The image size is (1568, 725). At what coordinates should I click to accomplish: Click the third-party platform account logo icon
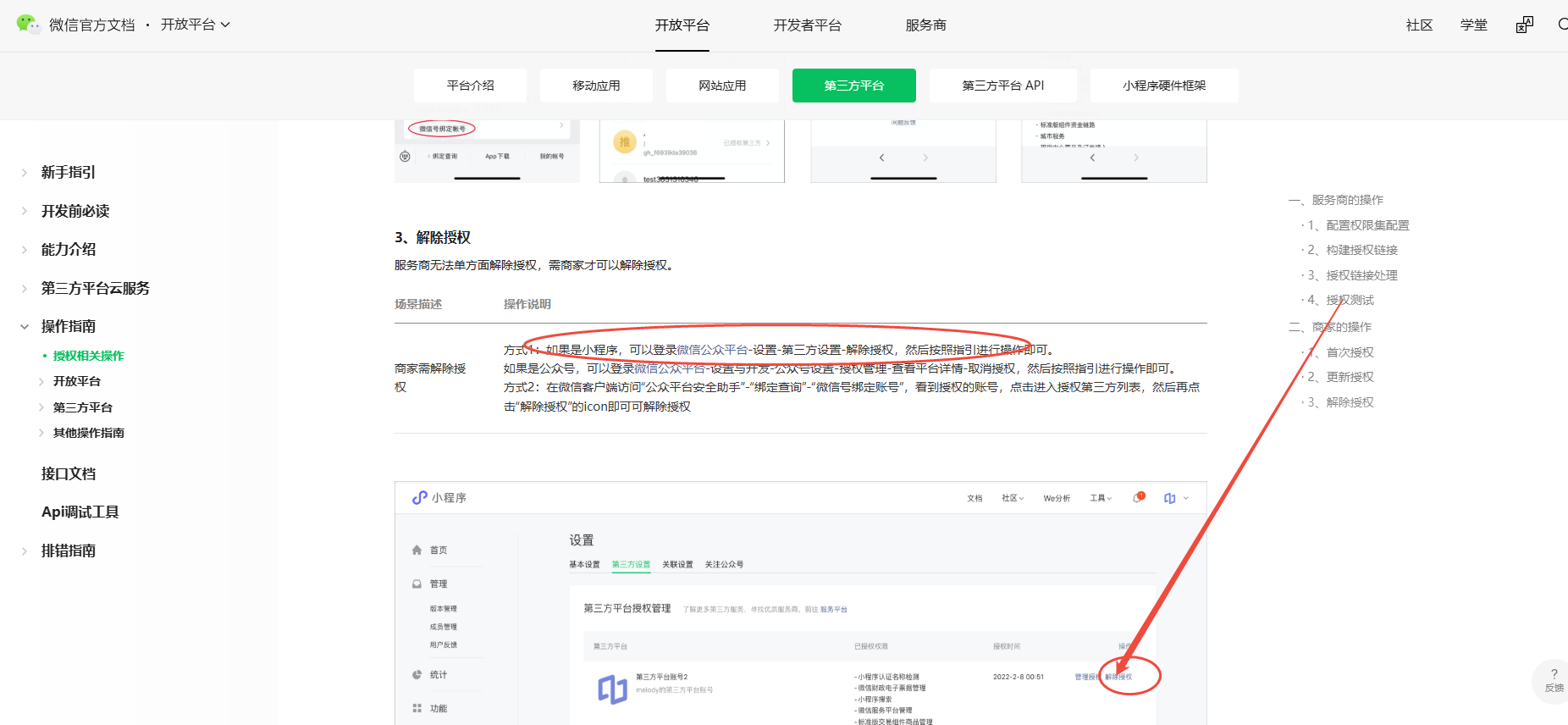[612, 689]
